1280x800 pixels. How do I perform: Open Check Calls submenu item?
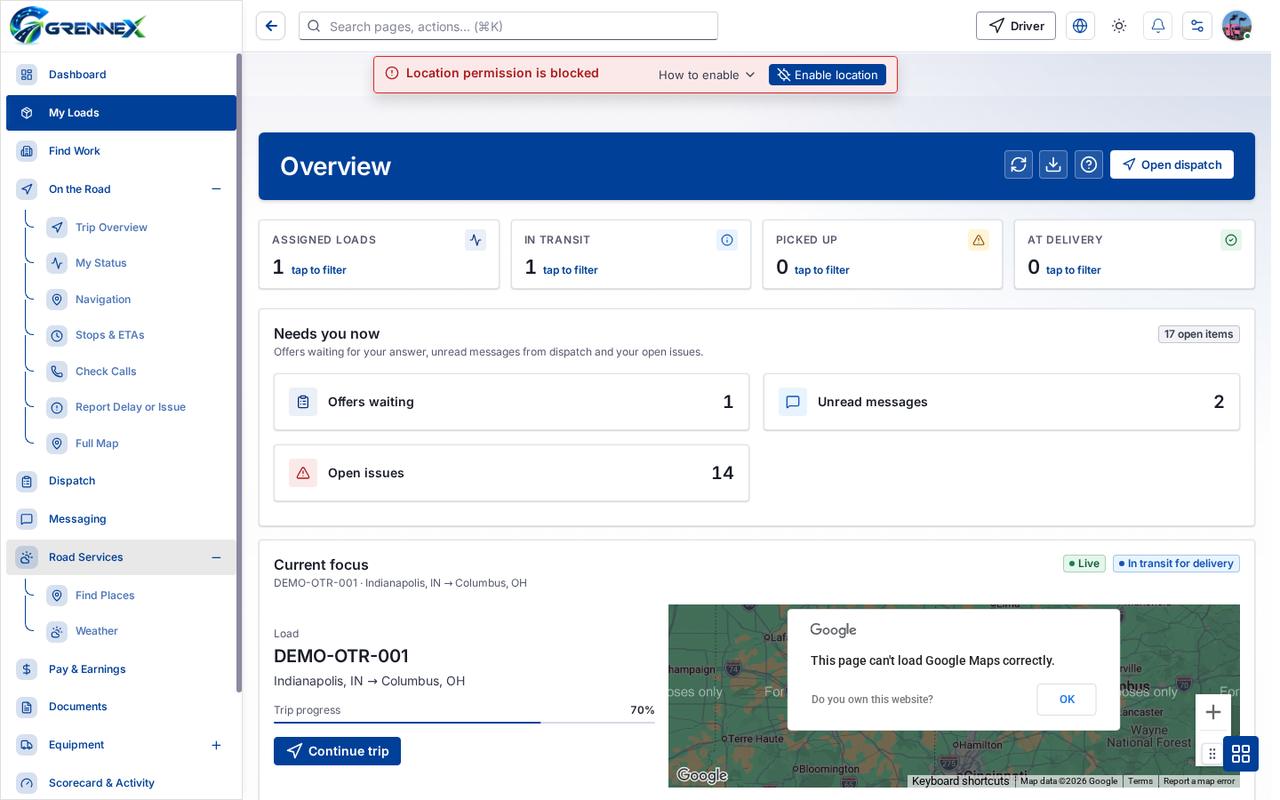coord(138,371)
